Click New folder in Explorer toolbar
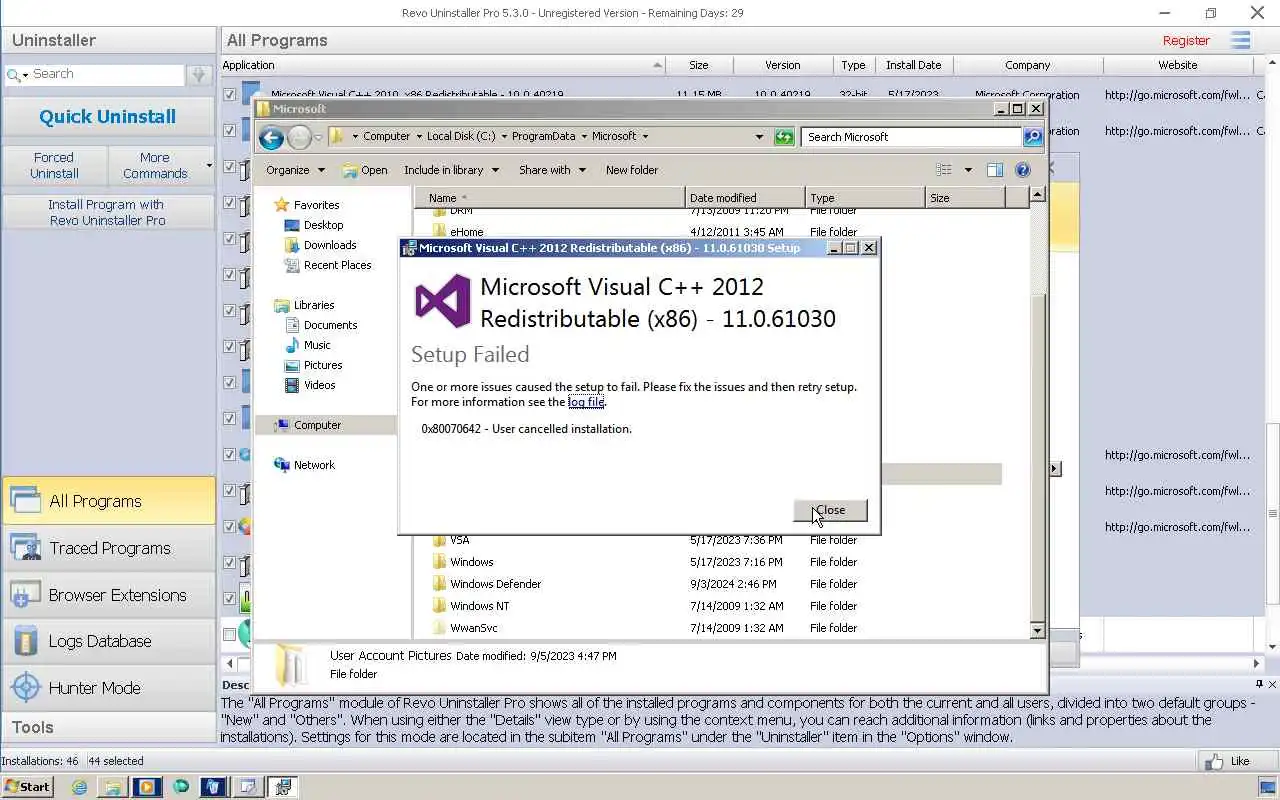Viewport: 1280px width, 800px height. [x=631, y=170]
